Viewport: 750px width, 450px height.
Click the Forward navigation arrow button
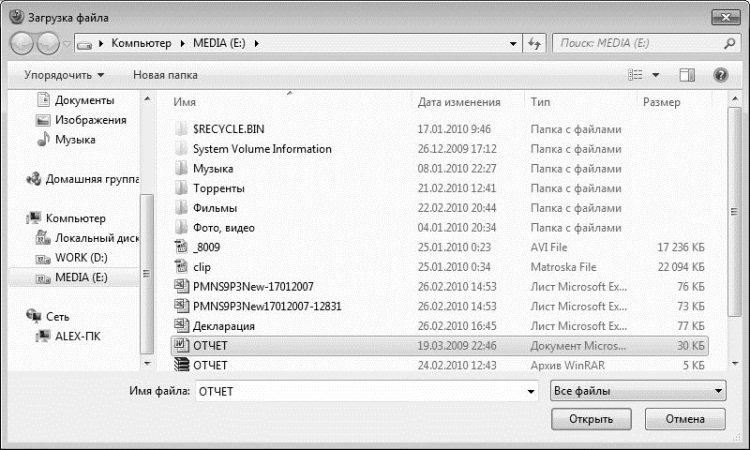48,44
